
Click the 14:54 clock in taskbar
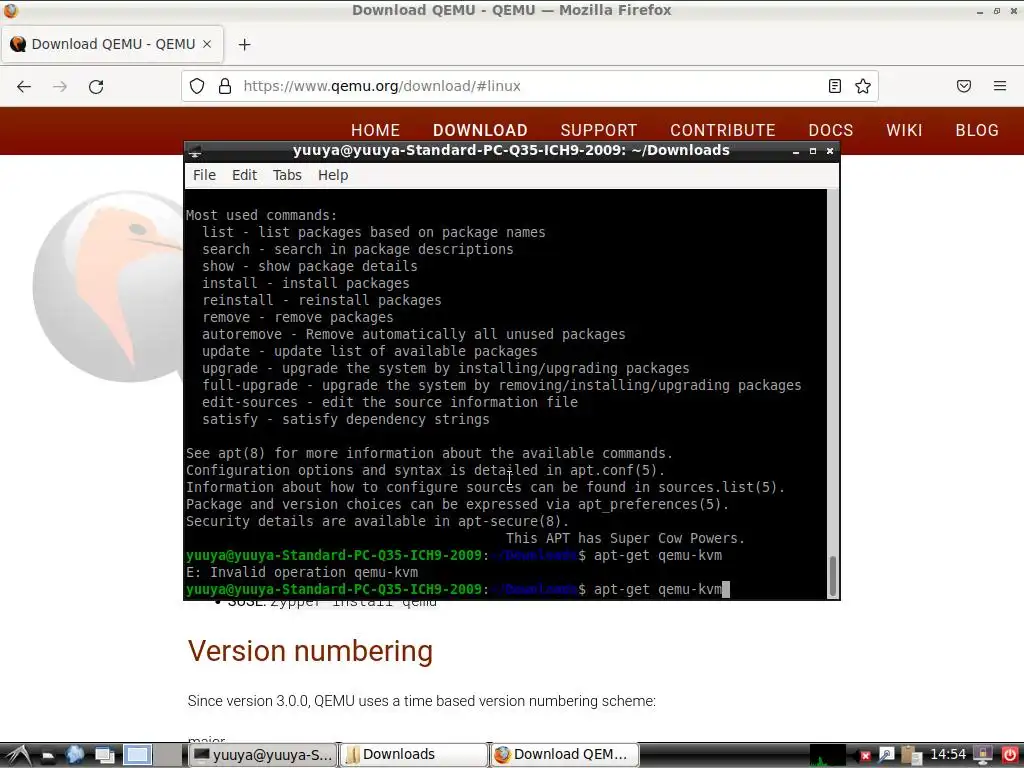pos(948,755)
